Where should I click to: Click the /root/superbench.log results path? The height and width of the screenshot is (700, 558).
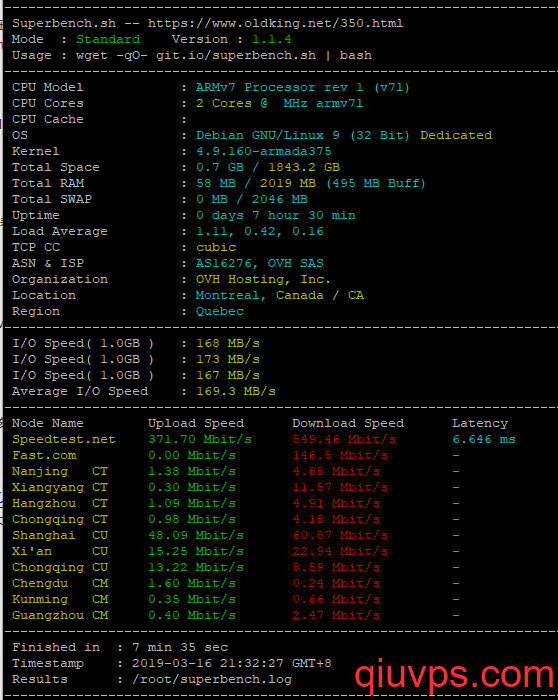coord(212,679)
